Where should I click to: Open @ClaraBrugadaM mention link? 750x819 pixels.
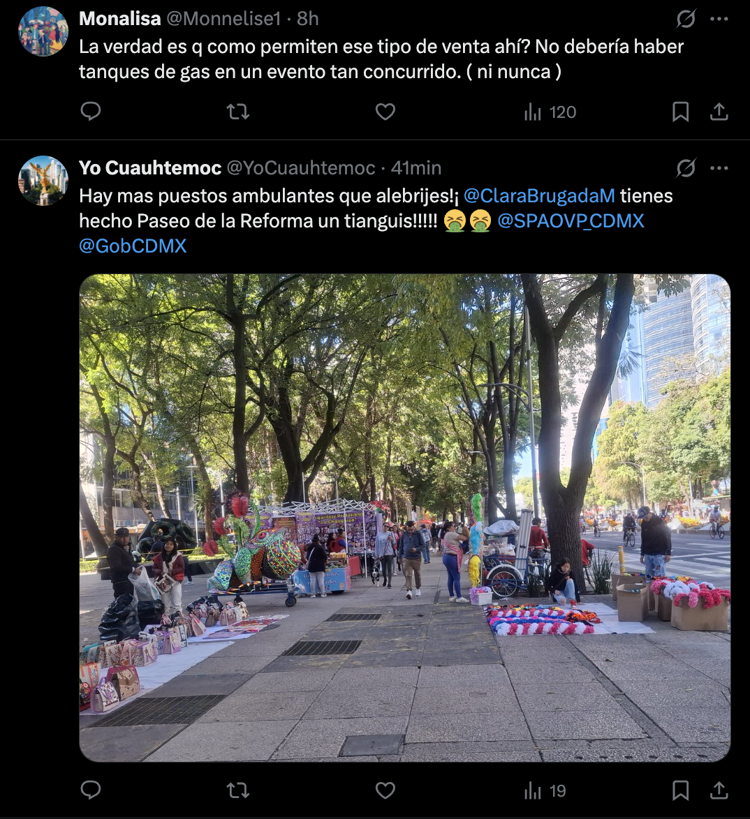coord(539,196)
